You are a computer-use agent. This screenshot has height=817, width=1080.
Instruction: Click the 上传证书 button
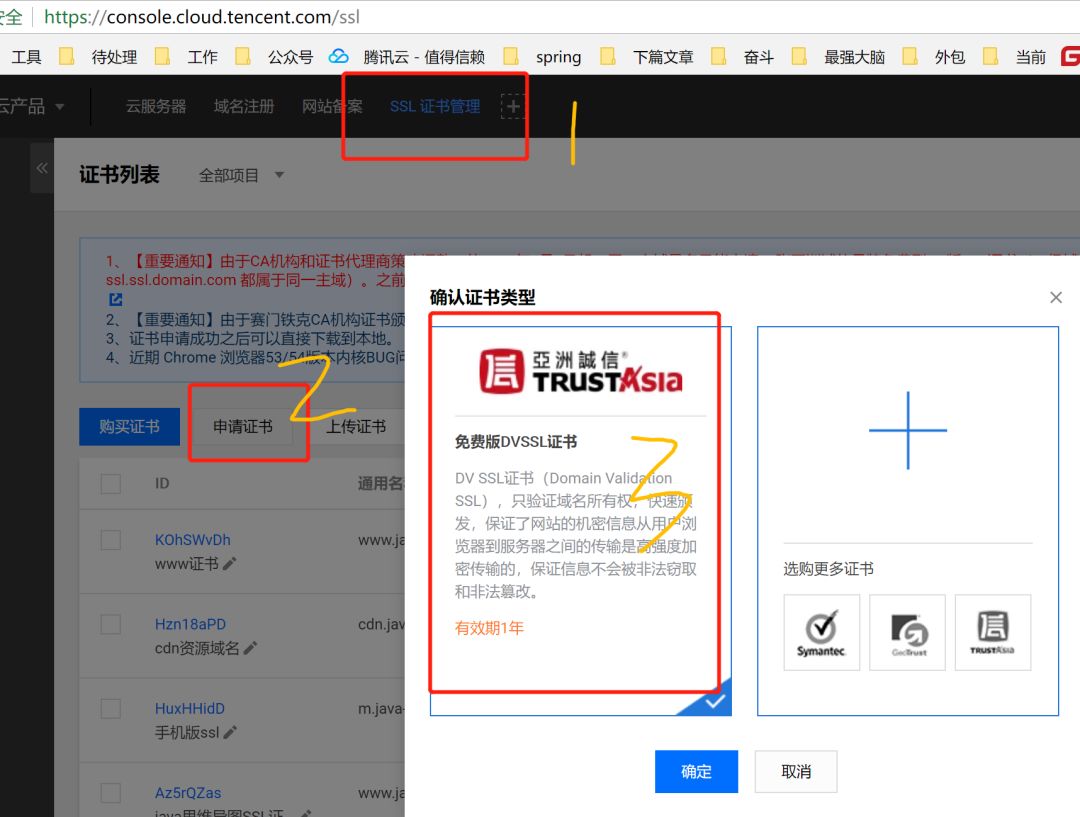355,427
